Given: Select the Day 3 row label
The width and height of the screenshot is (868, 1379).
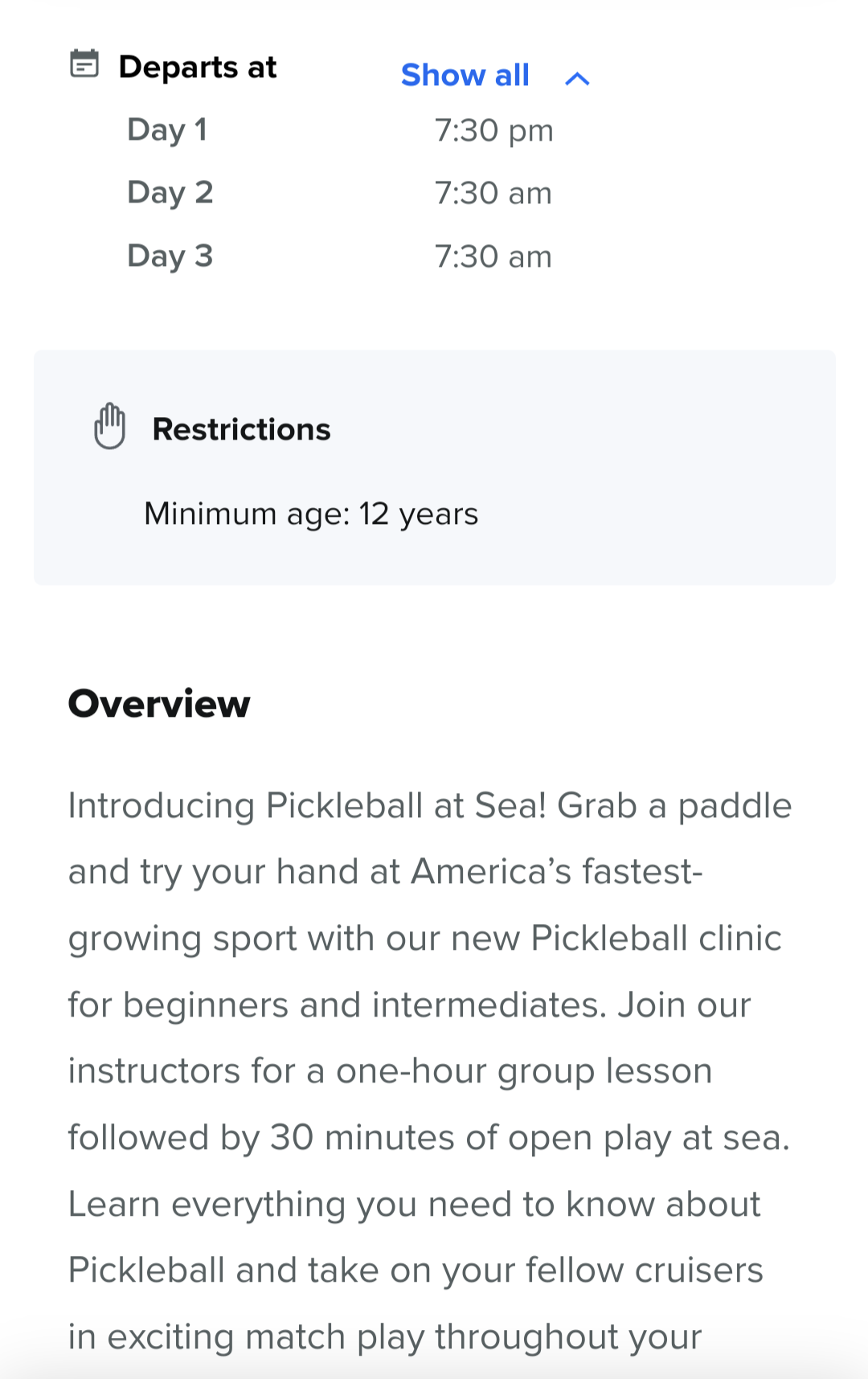Looking at the screenshot, I should [x=170, y=256].
